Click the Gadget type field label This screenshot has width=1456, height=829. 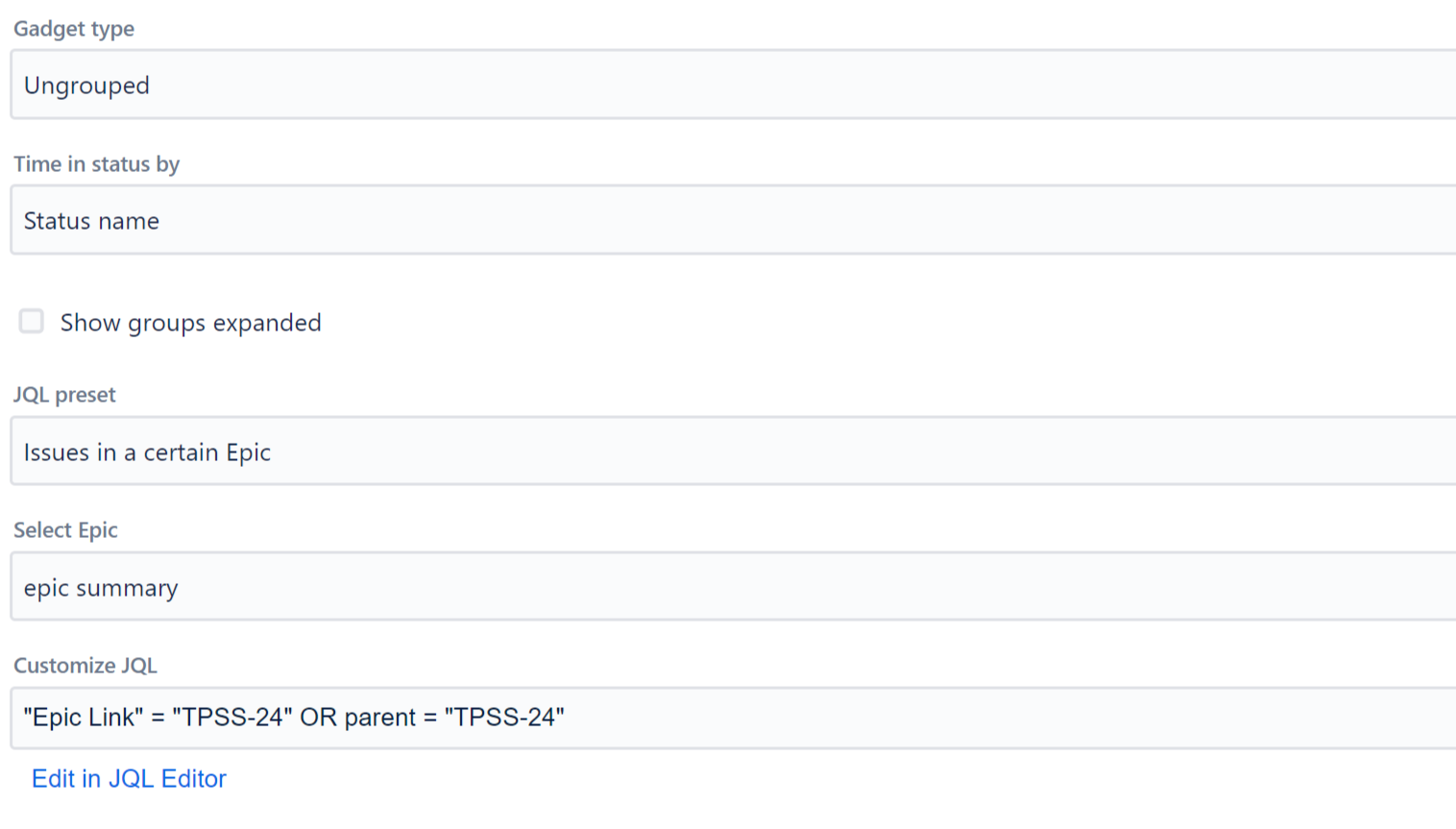pyautogui.click(x=74, y=29)
